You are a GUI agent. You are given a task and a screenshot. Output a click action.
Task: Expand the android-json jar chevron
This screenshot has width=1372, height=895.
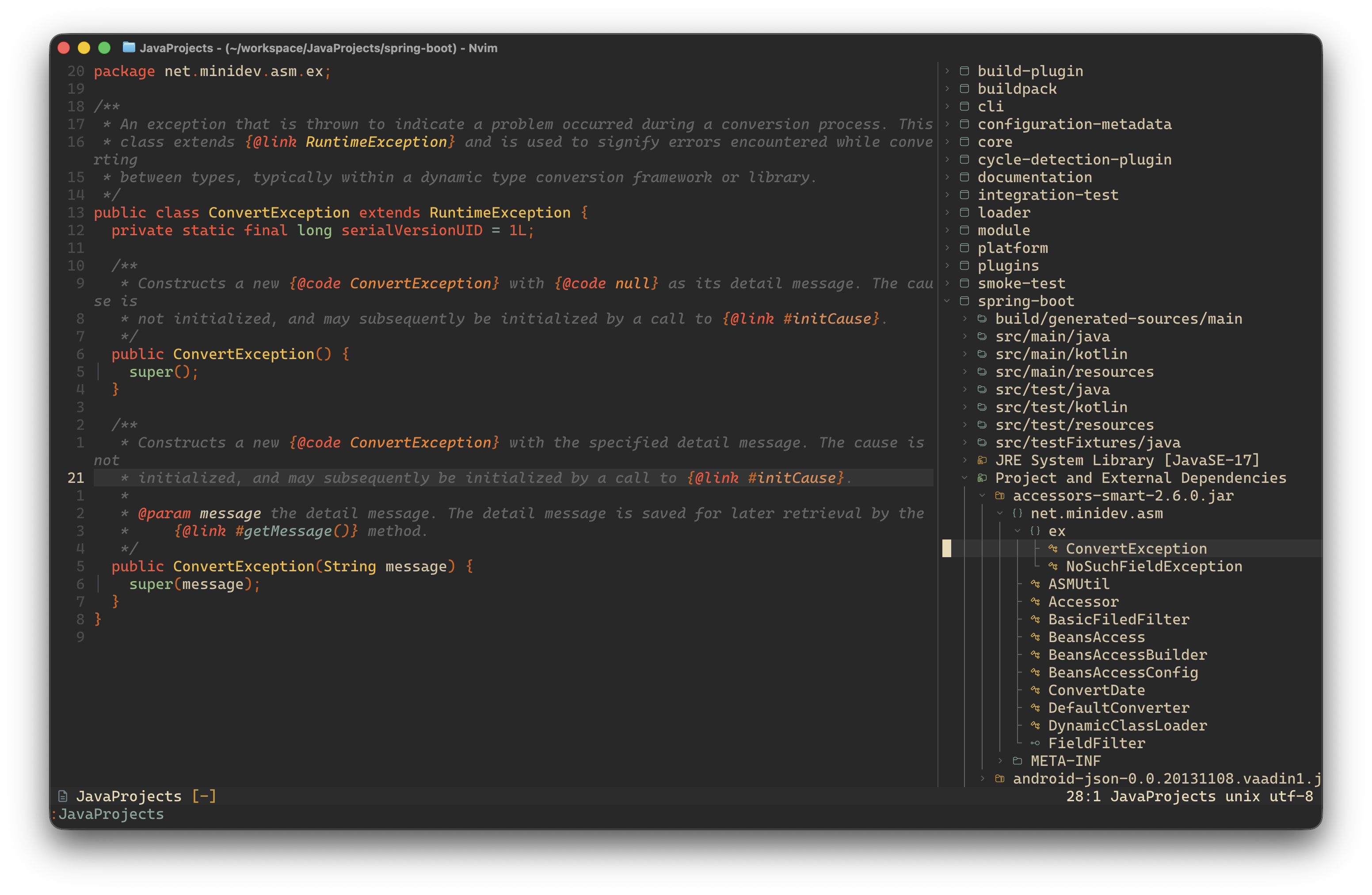coord(982,779)
